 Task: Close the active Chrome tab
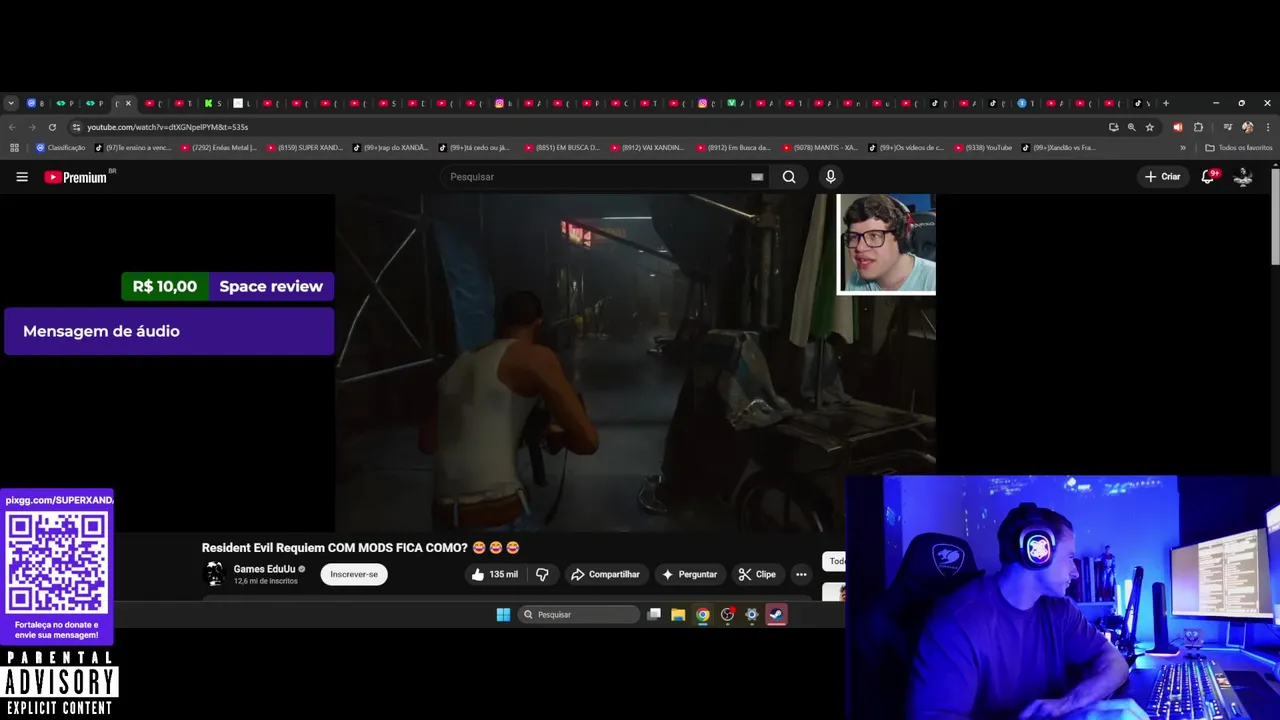click(x=128, y=103)
